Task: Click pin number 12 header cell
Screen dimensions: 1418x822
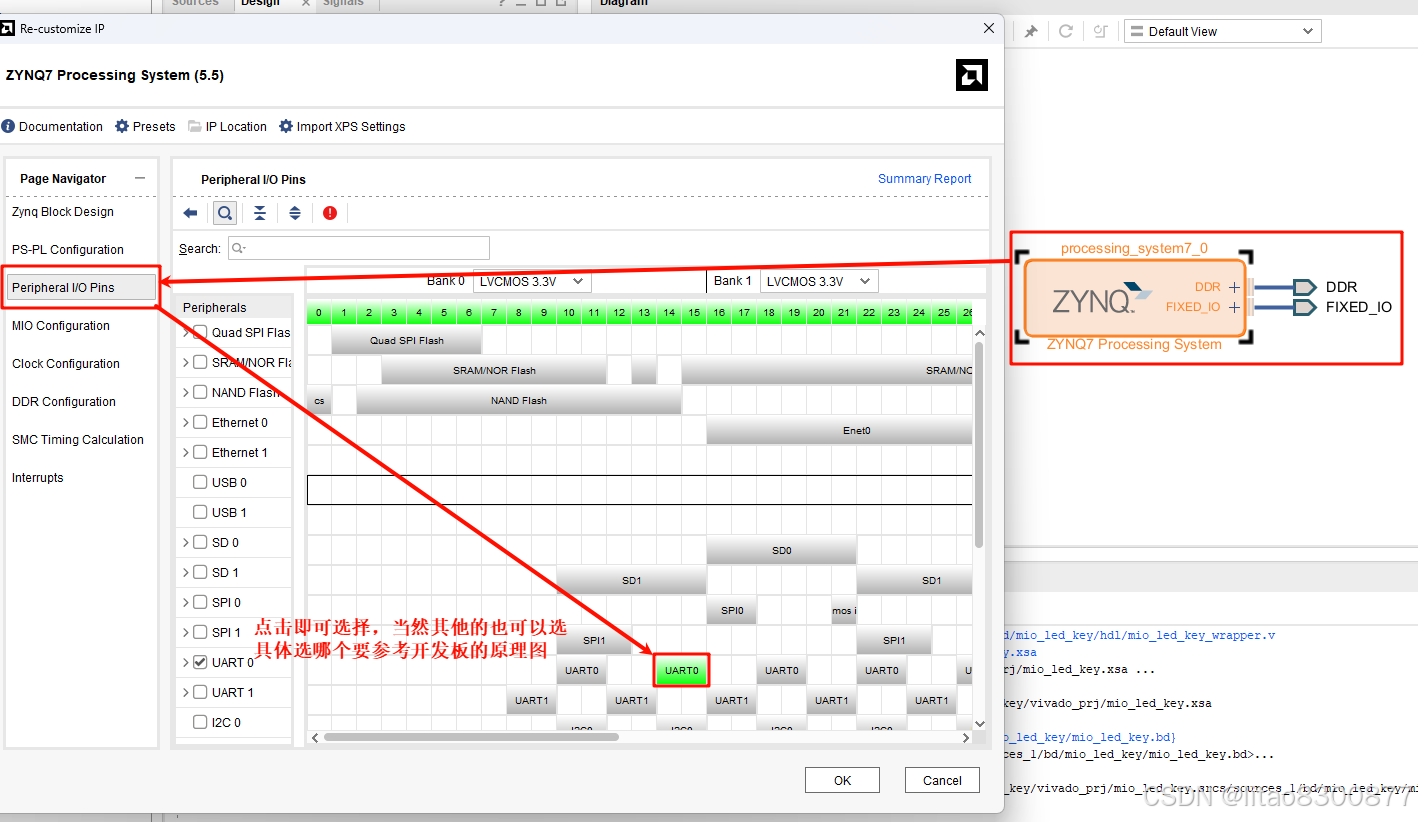Action: pos(619,313)
